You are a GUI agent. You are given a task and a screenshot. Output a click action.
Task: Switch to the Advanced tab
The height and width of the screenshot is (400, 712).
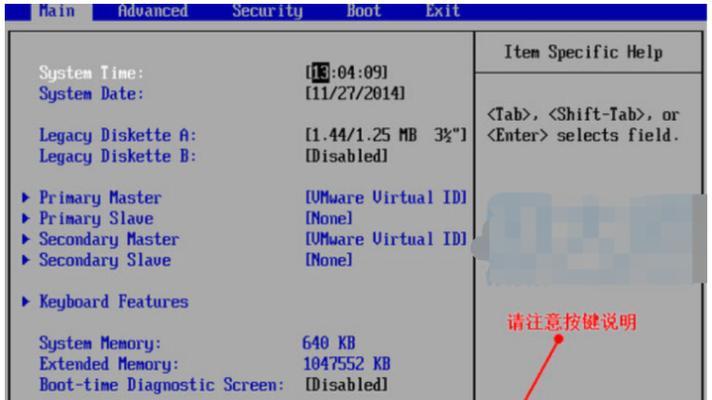[153, 11]
